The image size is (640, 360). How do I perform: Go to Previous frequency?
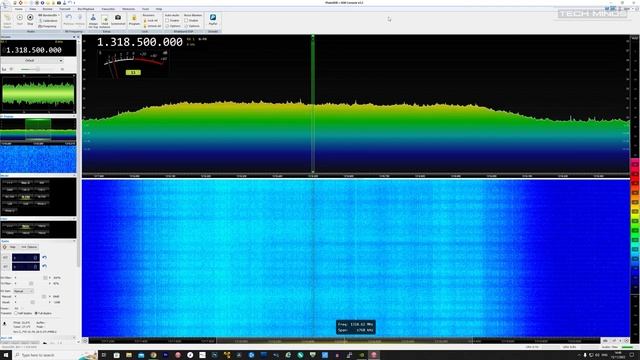point(69,20)
